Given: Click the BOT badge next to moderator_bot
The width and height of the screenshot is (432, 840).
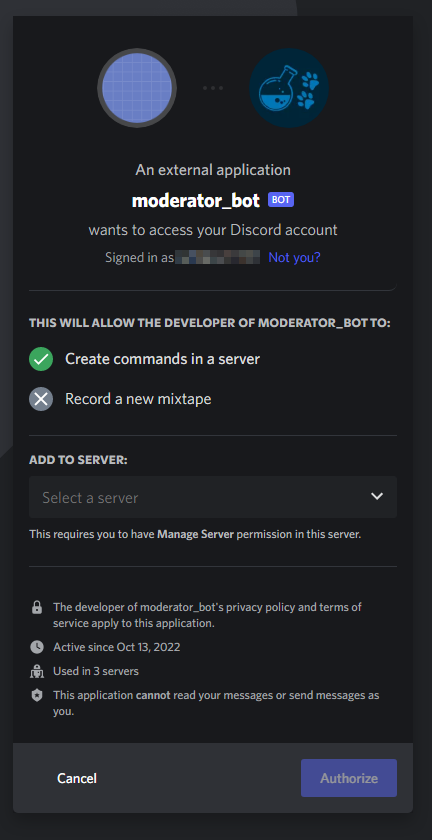Looking at the screenshot, I should click(x=281, y=200).
